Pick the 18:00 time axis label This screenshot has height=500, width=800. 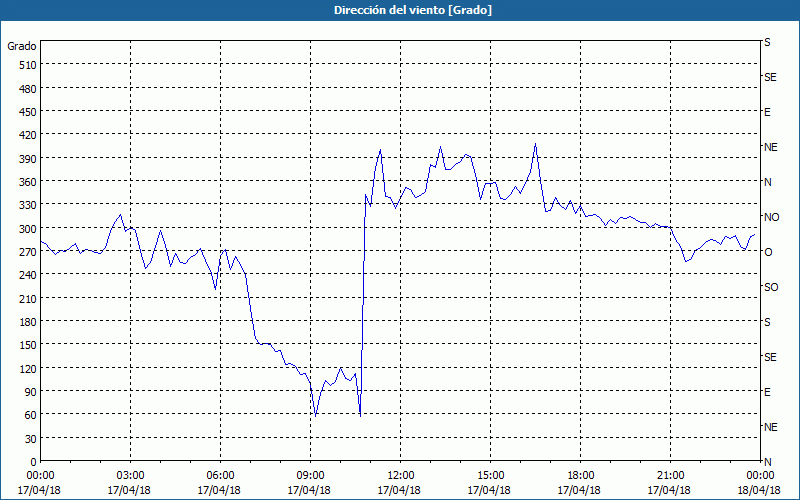[x=581, y=476]
